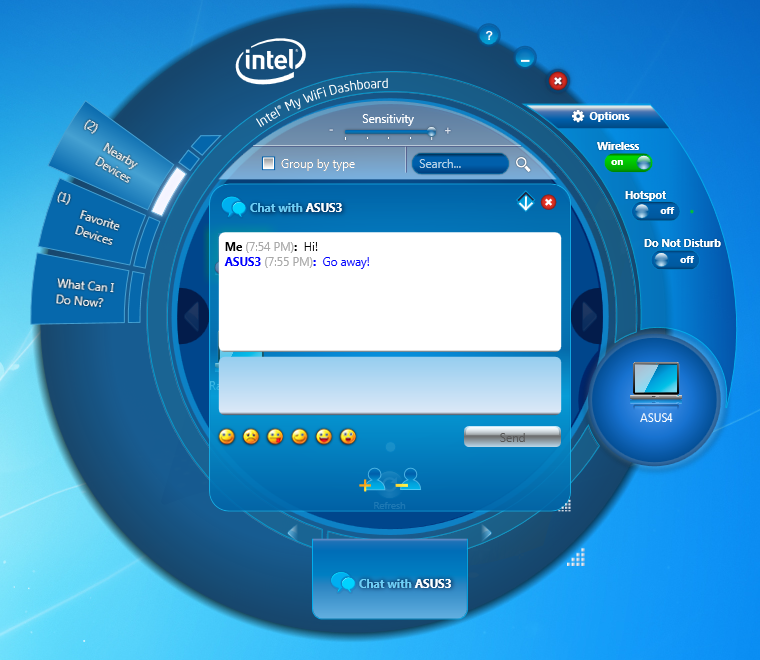This screenshot has height=660, width=760.
Task: Insert the smiling face emoticon
Action: tap(226, 437)
